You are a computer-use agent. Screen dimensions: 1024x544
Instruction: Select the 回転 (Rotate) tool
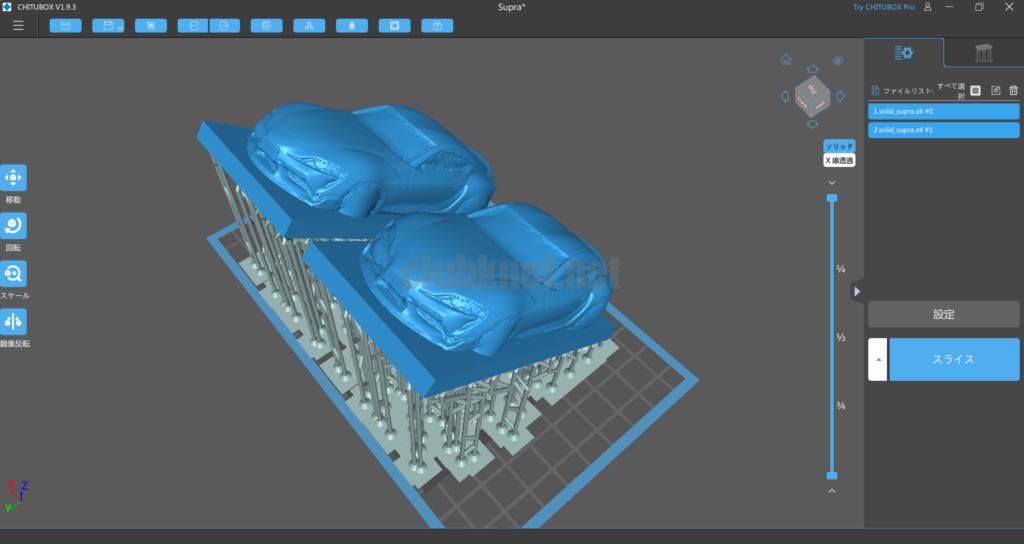[14, 226]
